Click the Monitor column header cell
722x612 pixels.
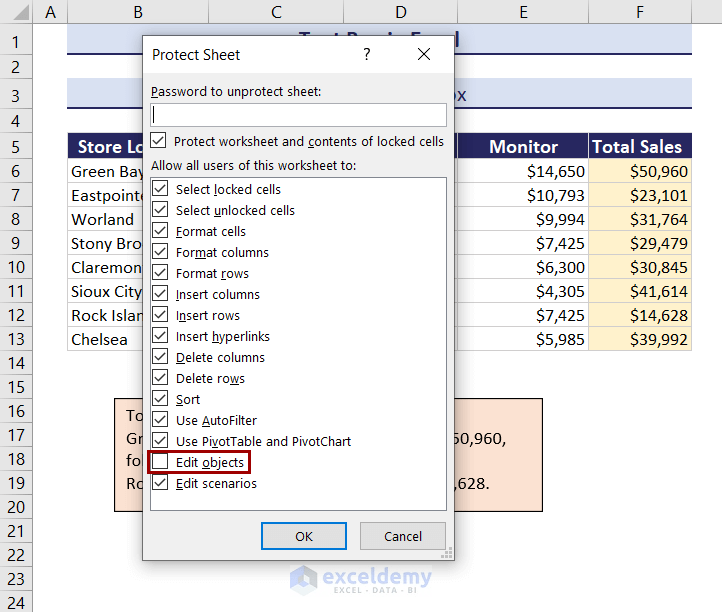(523, 146)
